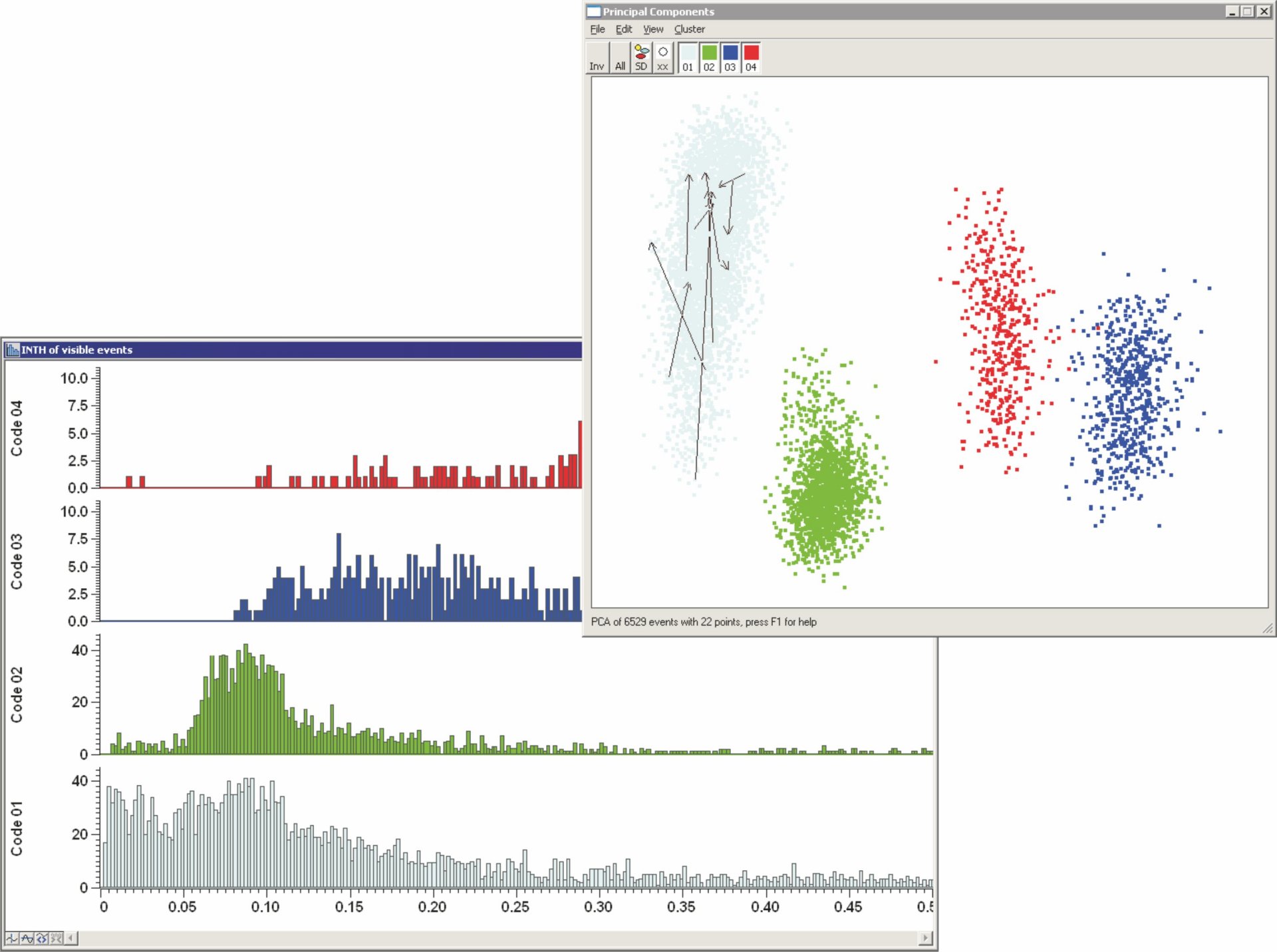The image size is (1277, 952).
Task: Click the left scroll arrow in the histogram window
Action: coord(71,937)
